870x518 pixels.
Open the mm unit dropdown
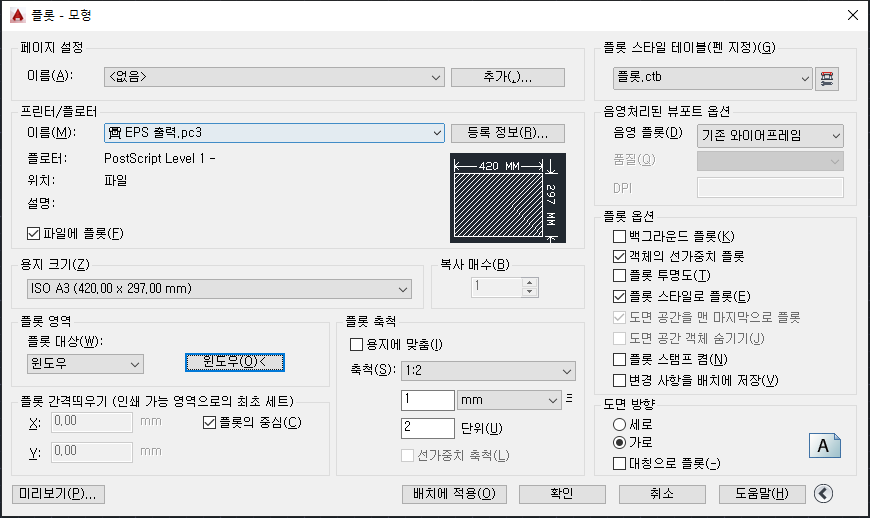tap(508, 400)
